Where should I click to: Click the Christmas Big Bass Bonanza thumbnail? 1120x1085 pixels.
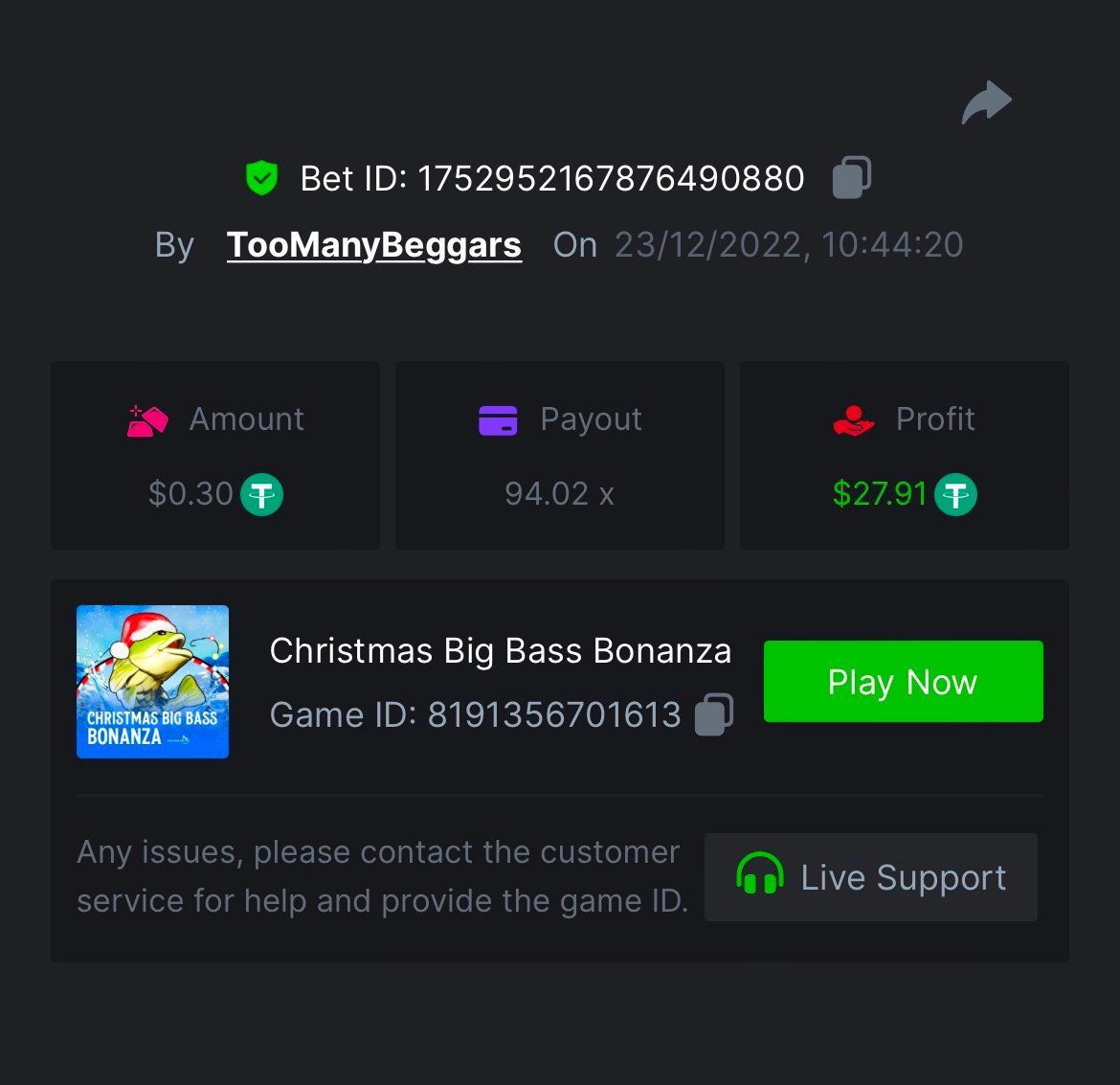click(x=153, y=682)
